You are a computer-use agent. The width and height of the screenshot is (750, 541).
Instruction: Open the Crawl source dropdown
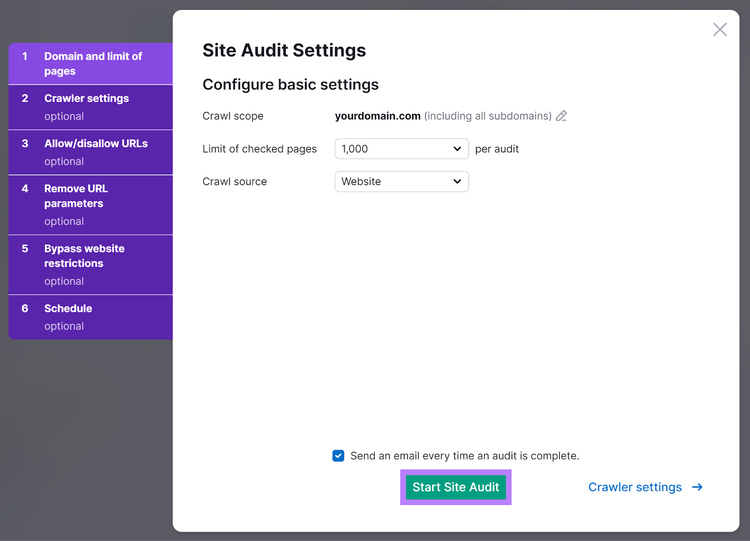coord(401,182)
